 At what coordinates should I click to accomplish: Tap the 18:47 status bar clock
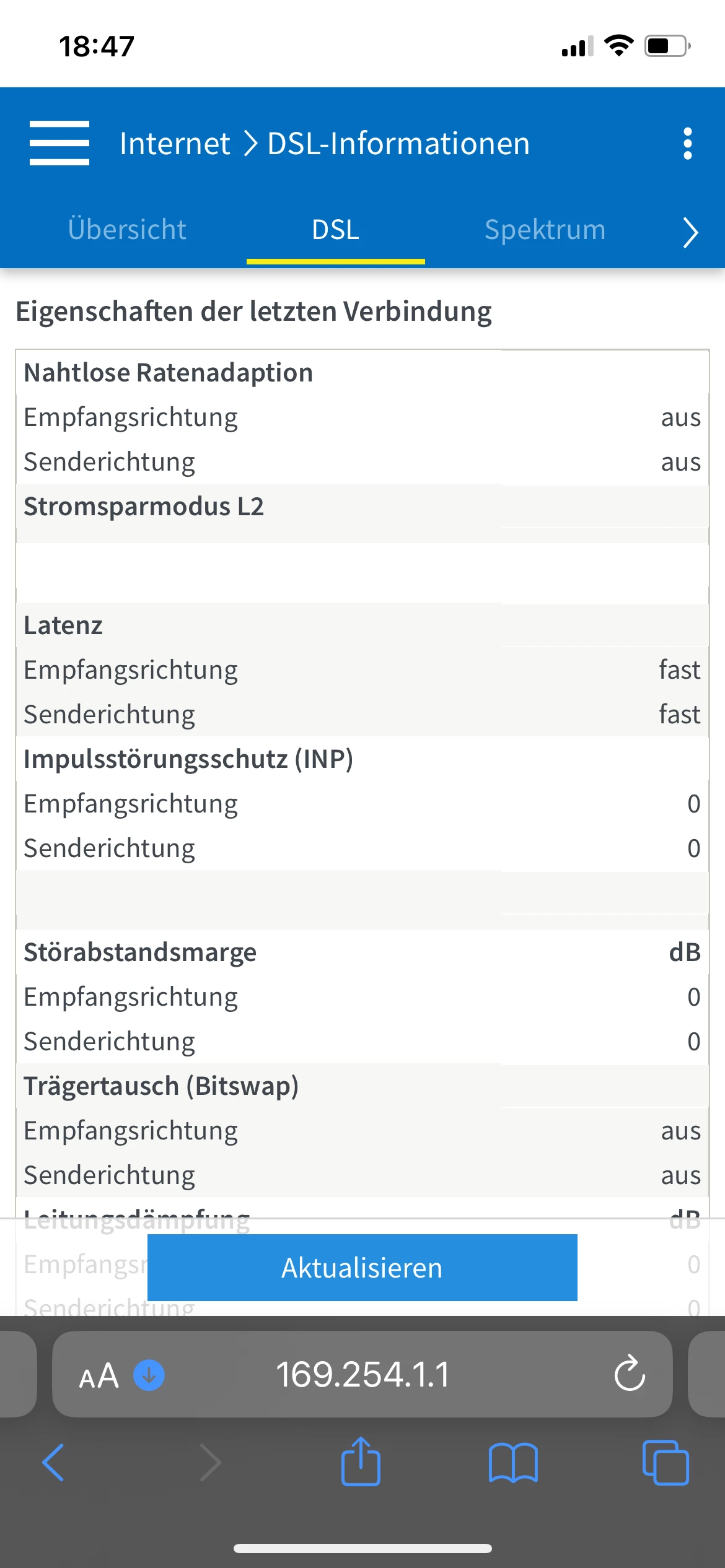coord(97,46)
